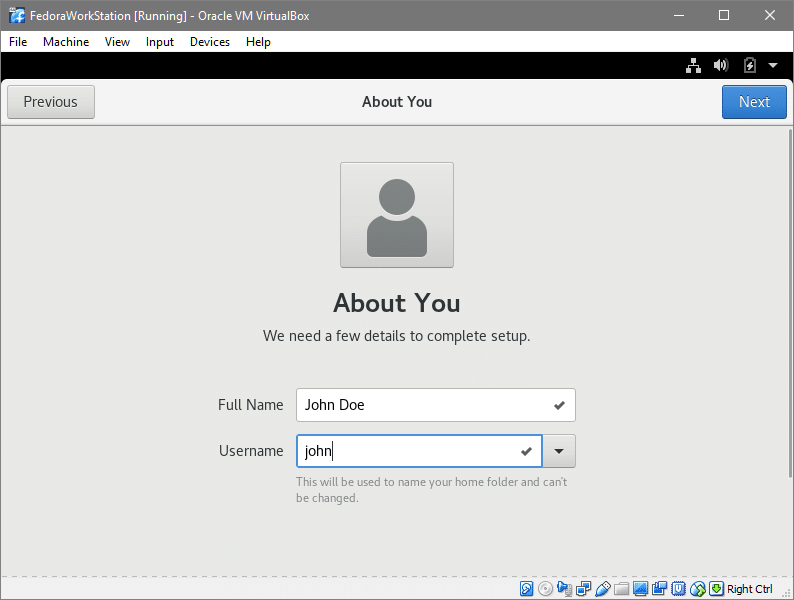Click the VirtualBox shared folders status icon
Screen dimensions: 794x600
tap(621, 589)
